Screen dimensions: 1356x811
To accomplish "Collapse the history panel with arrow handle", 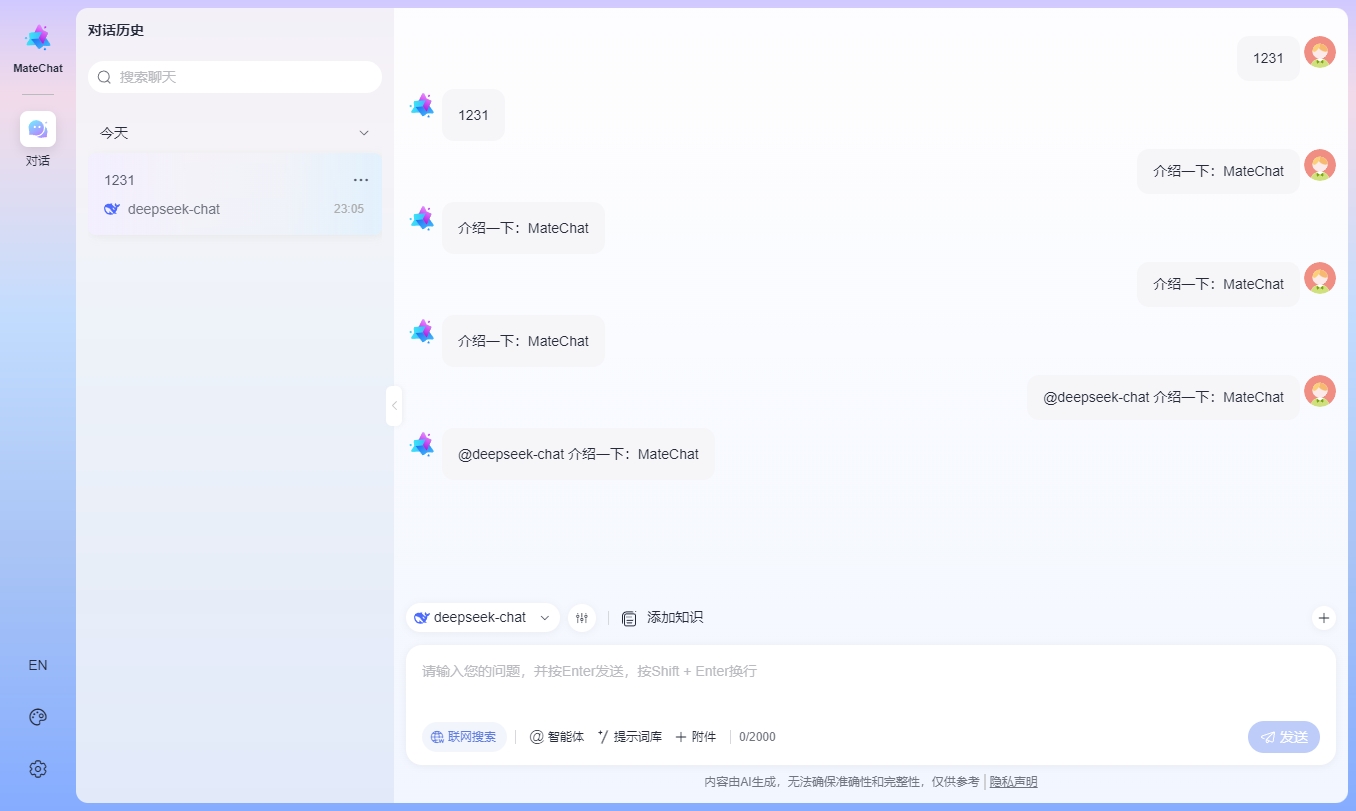I will pos(394,406).
